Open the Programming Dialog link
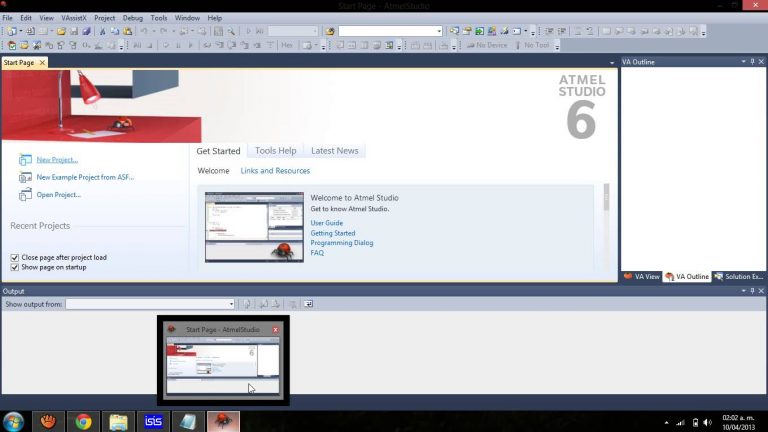The height and width of the screenshot is (432, 768). coord(342,243)
